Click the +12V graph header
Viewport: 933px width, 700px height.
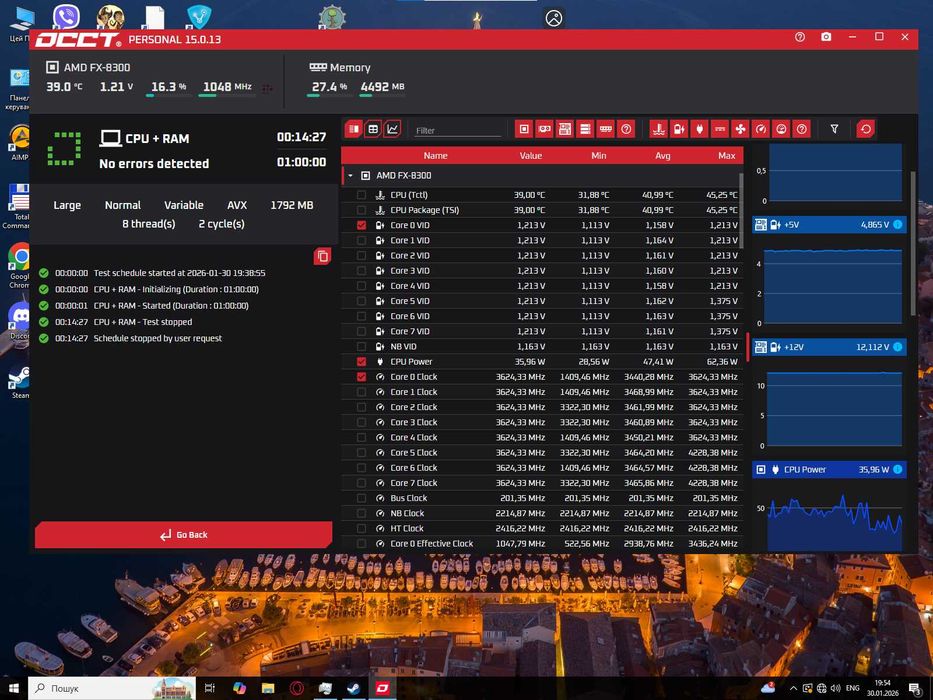(829, 347)
